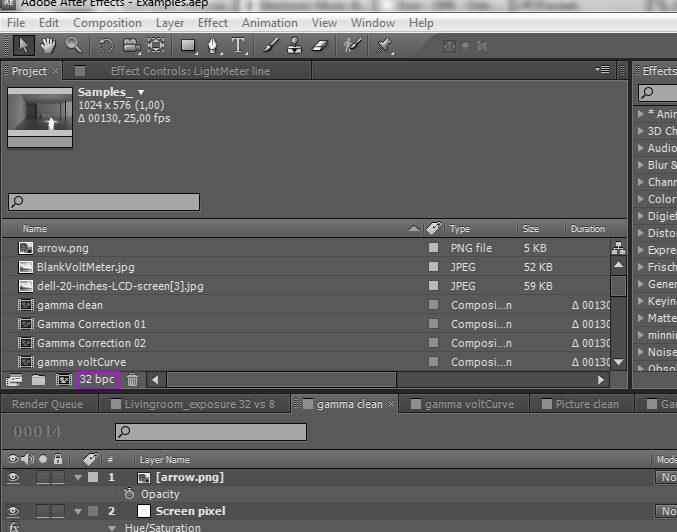Toggle visibility of Screen pixel layer

[12, 511]
